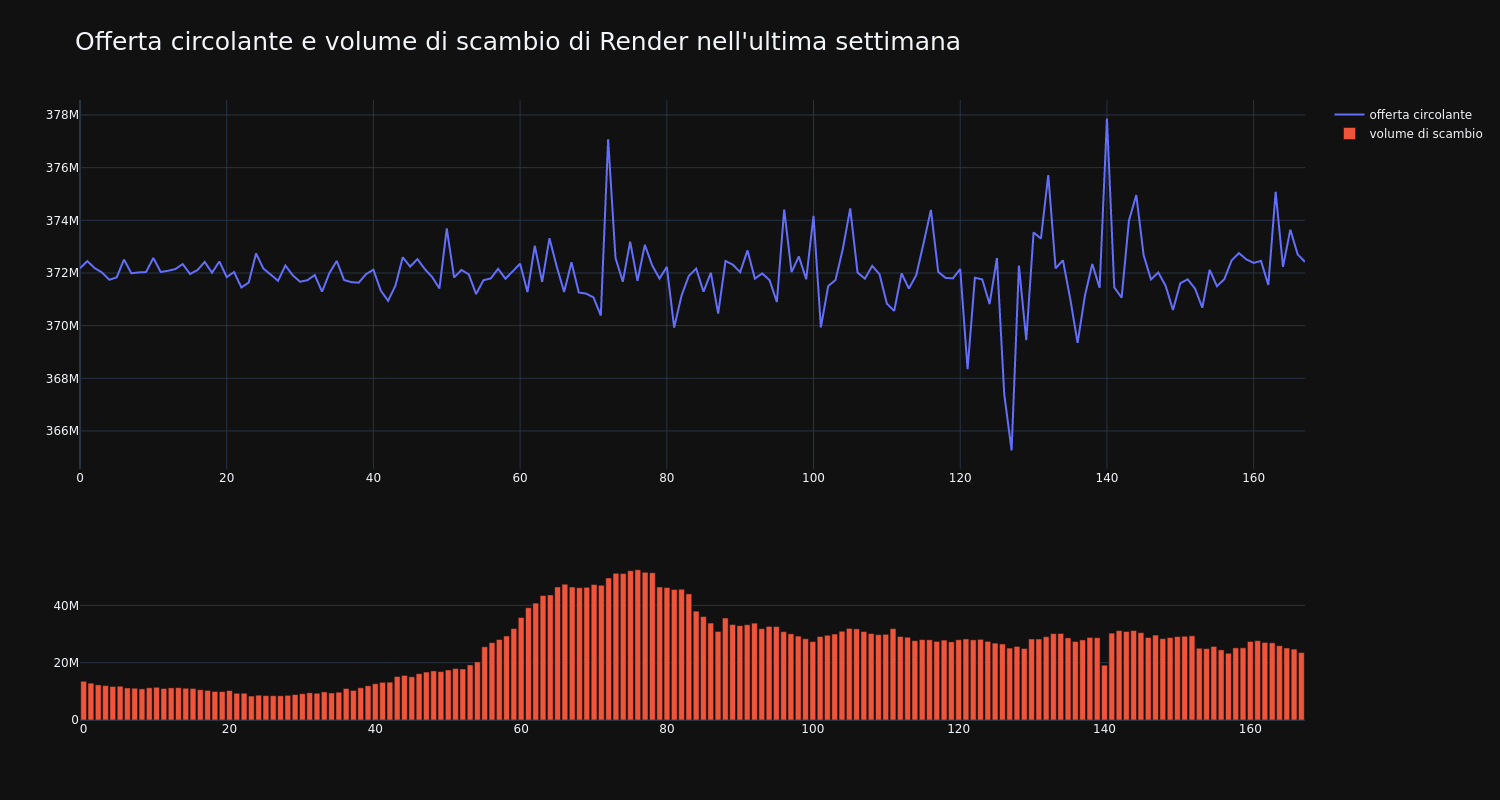Click the 40M label on the volume chart
Screen dimensions: 1500x800
[x=66, y=606]
